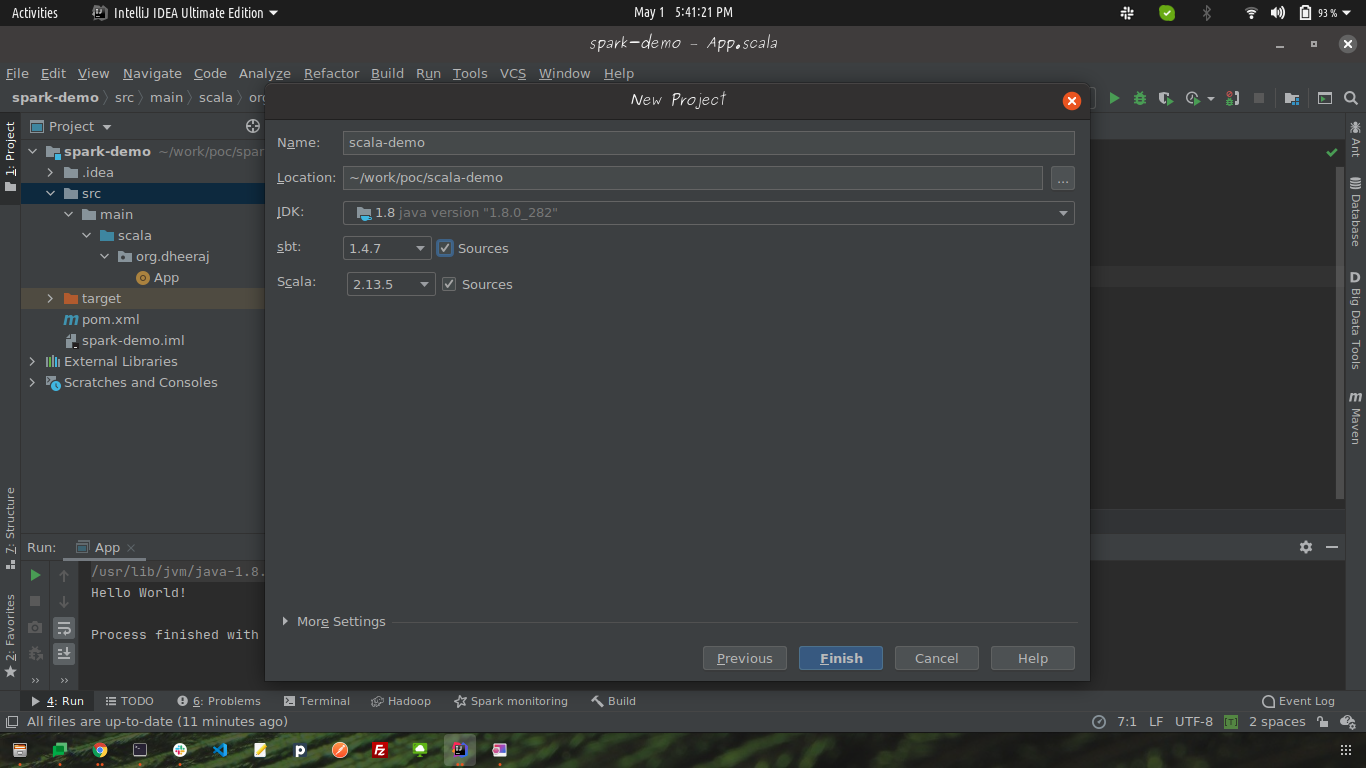This screenshot has width=1366, height=768.
Task: Open the Database tool window
Action: coord(1355,211)
